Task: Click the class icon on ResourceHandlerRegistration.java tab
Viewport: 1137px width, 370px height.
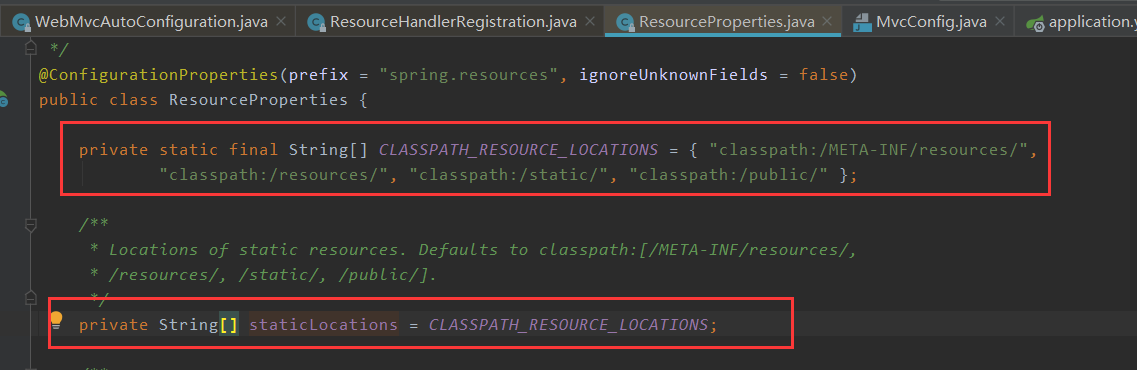Action: click(x=316, y=22)
